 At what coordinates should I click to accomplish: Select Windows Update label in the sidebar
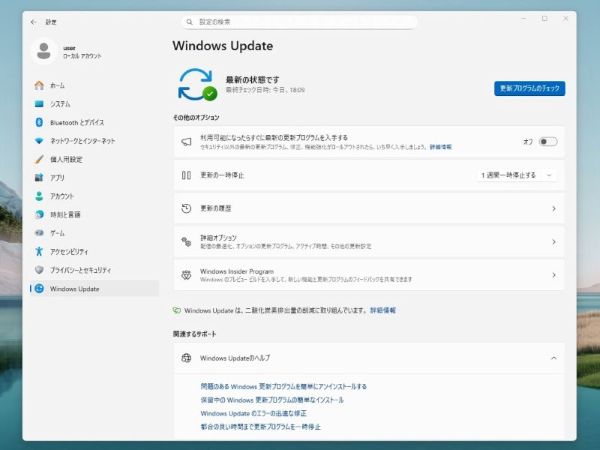coord(75,289)
